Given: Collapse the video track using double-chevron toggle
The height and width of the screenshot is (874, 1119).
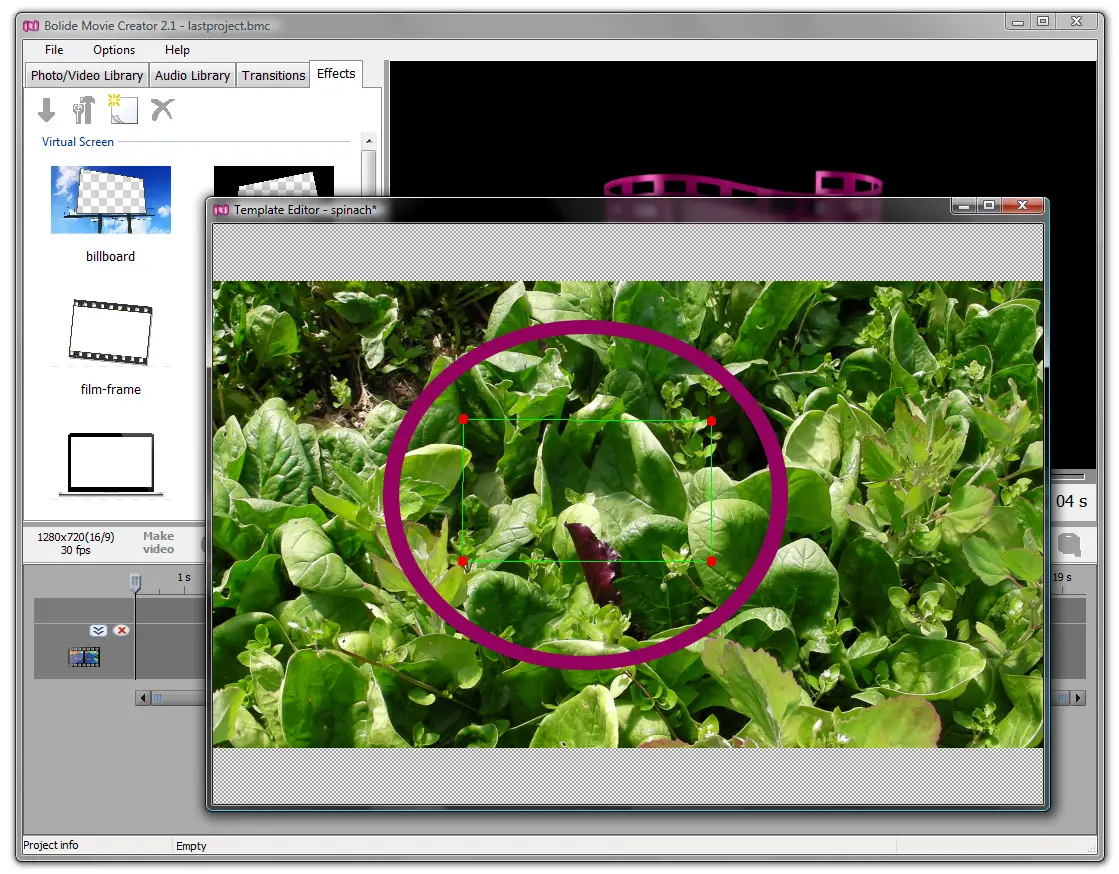Looking at the screenshot, I should (x=97, y=631).
